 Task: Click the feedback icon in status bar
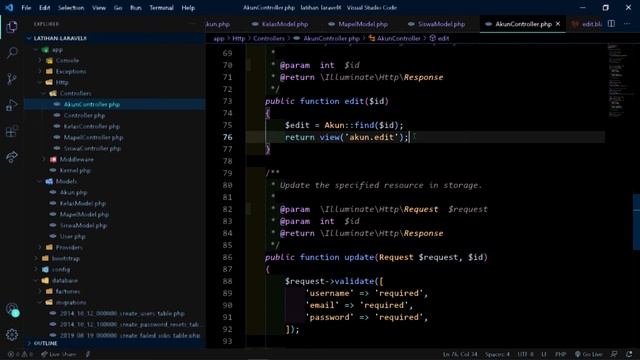pos(614,354)
